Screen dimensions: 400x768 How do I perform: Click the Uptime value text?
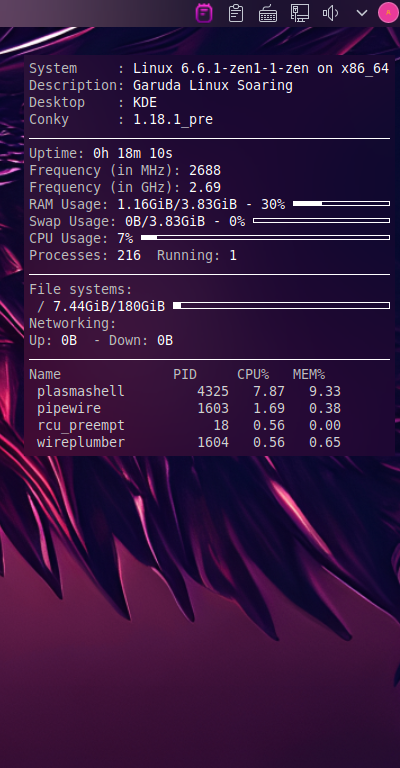pyautogui.click(x=133, y=153)
